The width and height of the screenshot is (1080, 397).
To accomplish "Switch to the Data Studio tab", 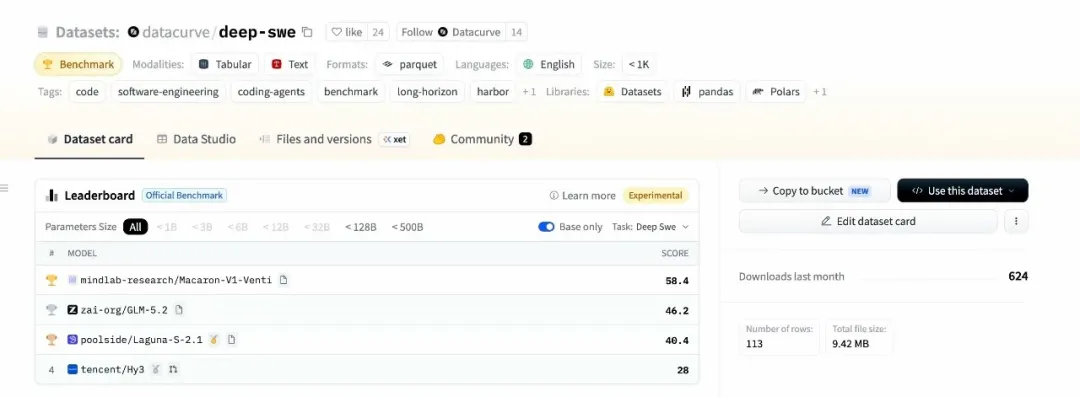I will pyautogui.click(x=196, y=139).
